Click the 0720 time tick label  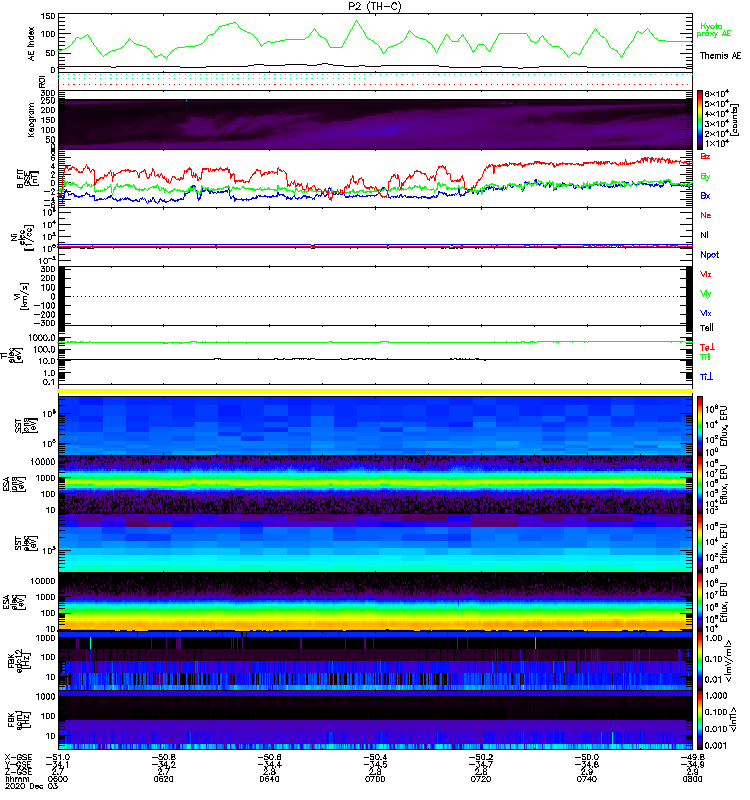[481, 779]
